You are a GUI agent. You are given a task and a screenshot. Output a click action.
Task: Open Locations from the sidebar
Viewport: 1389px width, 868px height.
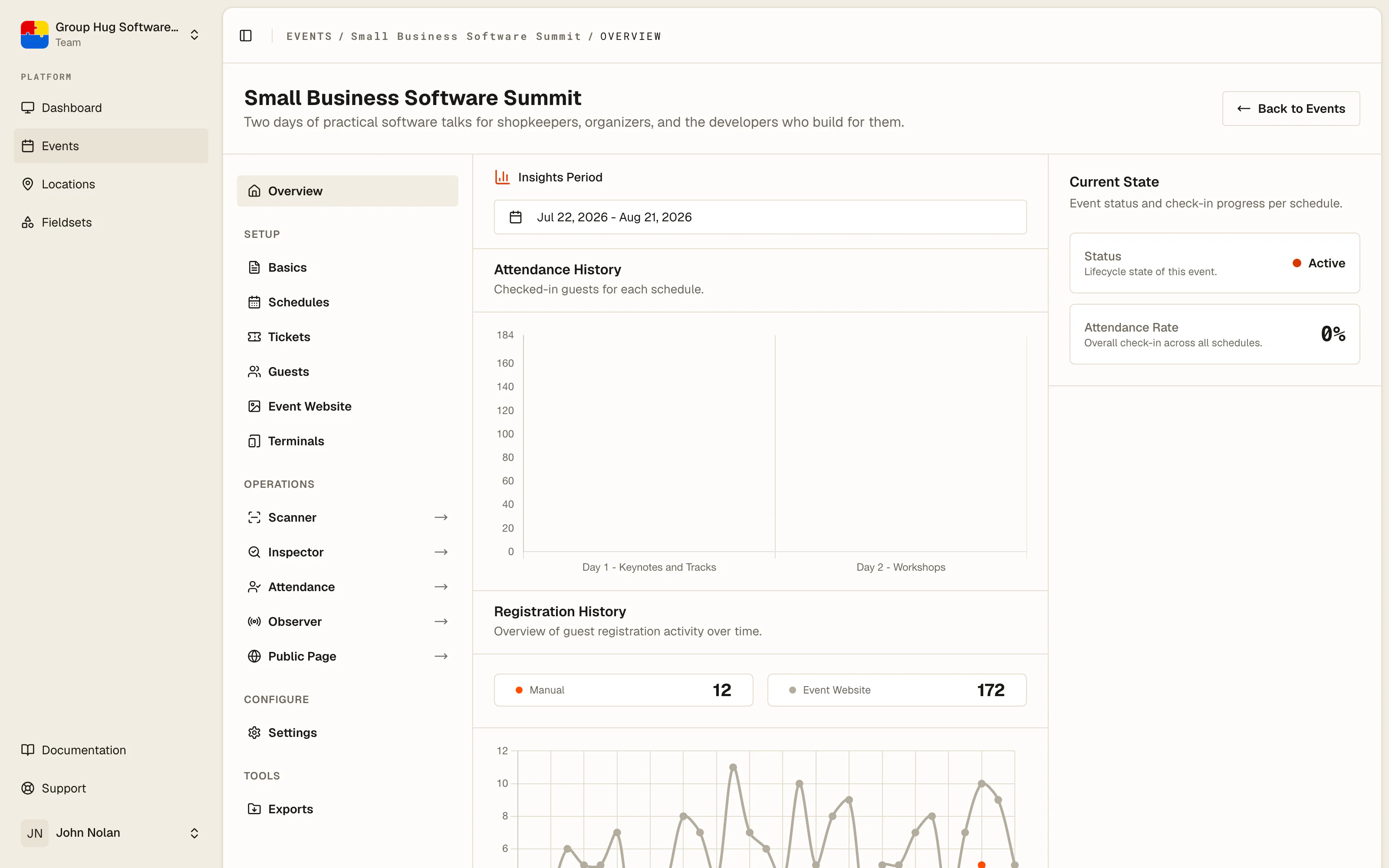click(111, 184)
